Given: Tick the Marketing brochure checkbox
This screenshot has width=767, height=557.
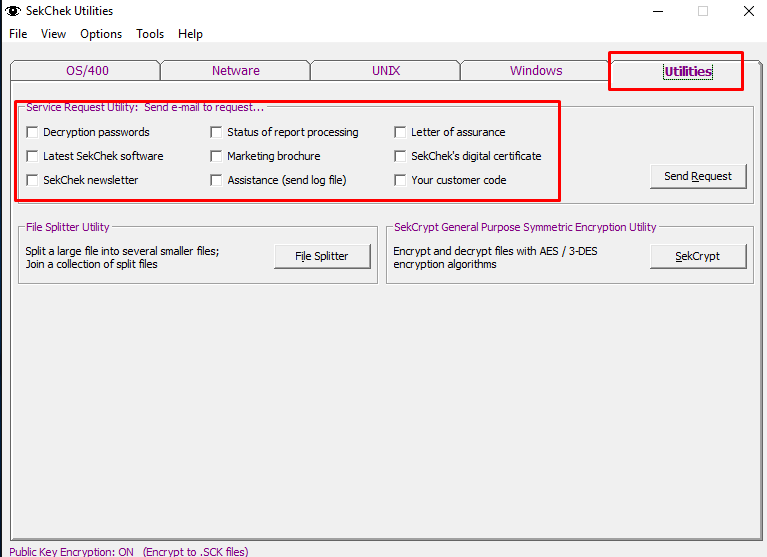Looking at the screenshot, I should click(x=216, y=156).
